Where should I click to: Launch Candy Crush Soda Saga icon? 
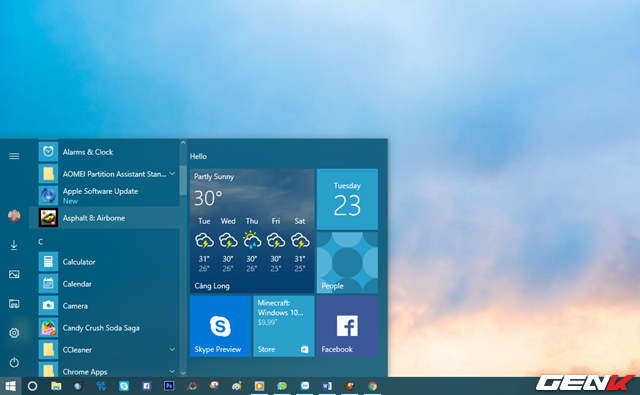pos(48,328)
